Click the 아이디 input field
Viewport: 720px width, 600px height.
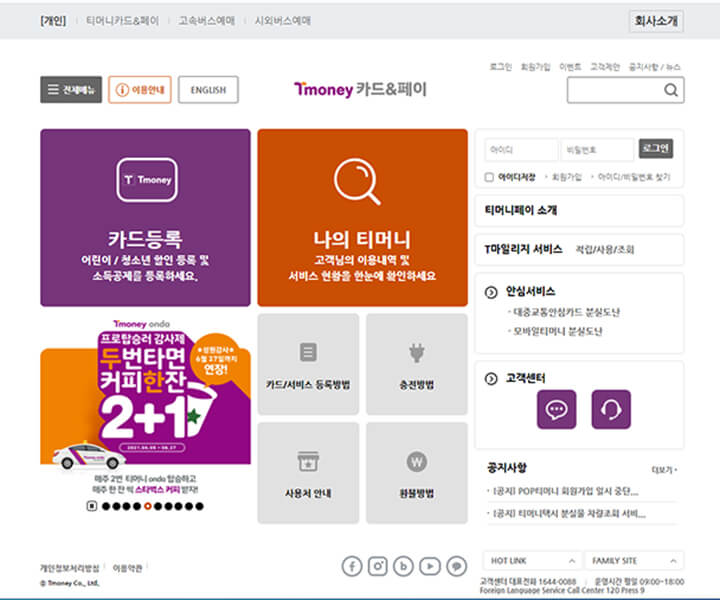click(521, 150)
